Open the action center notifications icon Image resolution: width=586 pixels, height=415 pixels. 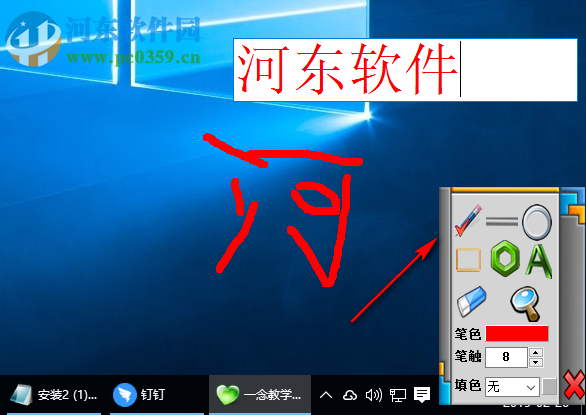tap(422, 394)
